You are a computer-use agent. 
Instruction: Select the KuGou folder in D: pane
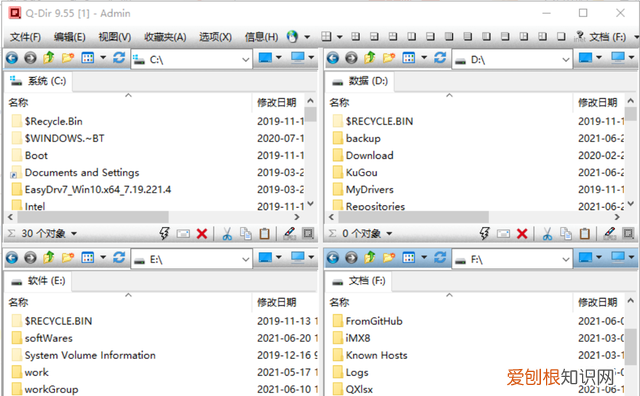[361, 172]
